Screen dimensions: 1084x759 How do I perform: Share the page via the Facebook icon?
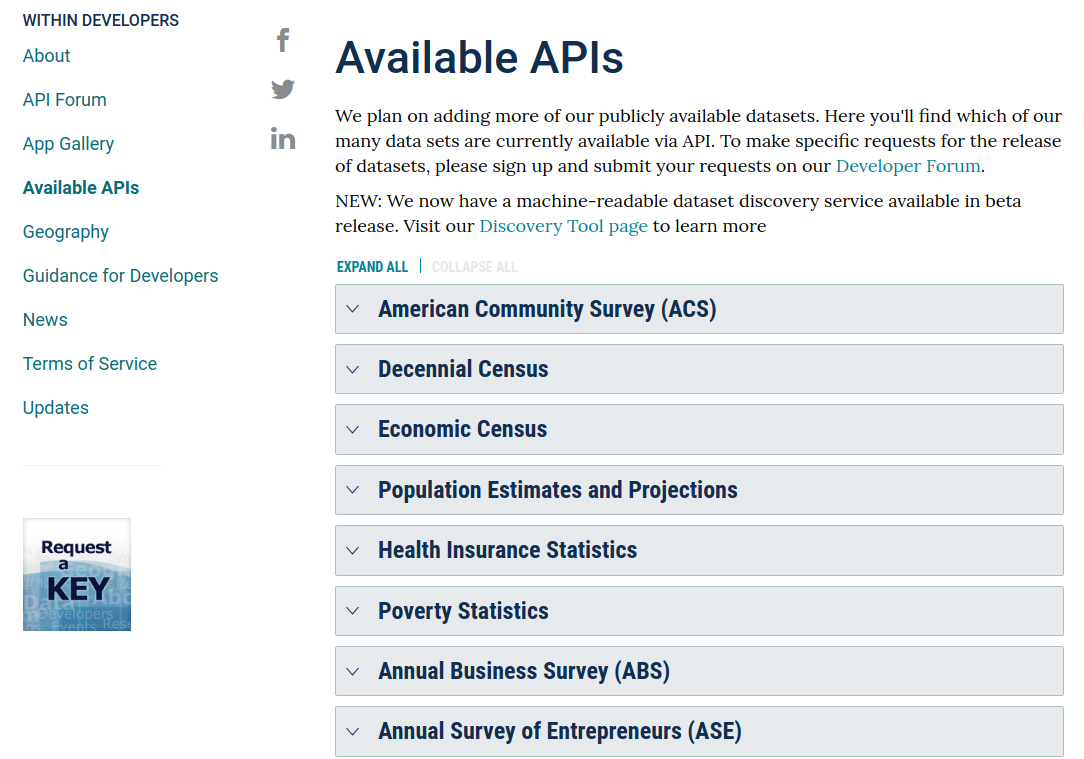point(282,39)
